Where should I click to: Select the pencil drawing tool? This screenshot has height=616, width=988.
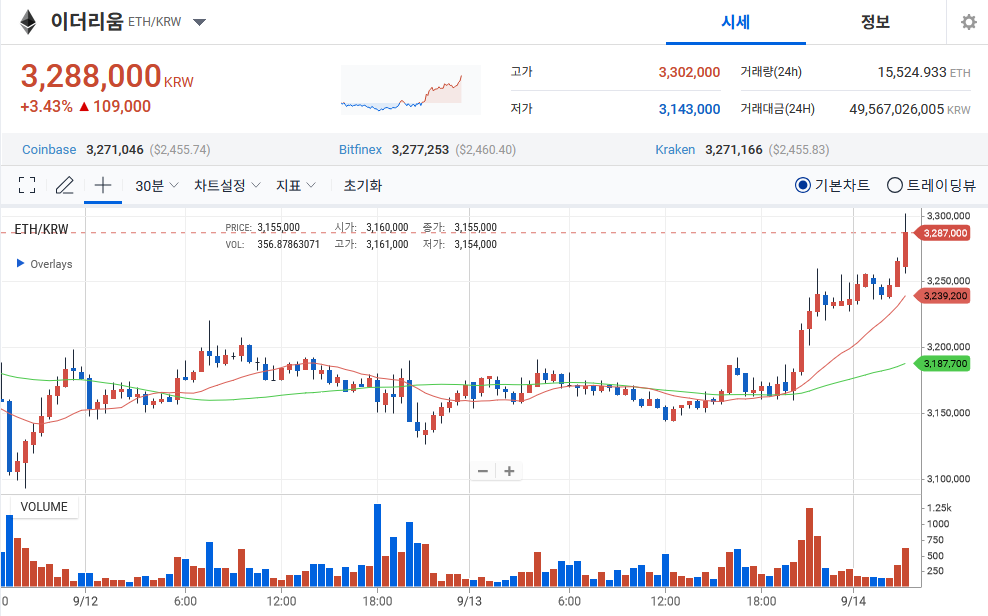[65, 185]
